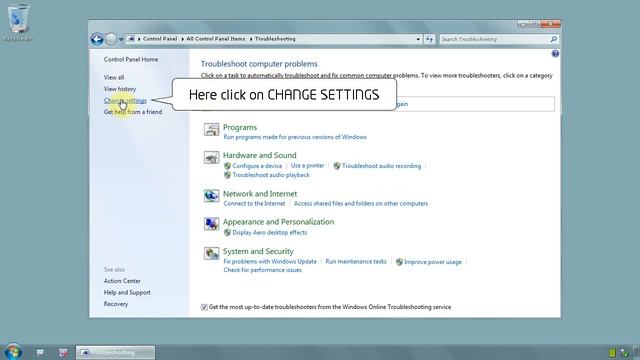
Task: Click Run programs made for previous versions of Windows
Action: point(295,137)
